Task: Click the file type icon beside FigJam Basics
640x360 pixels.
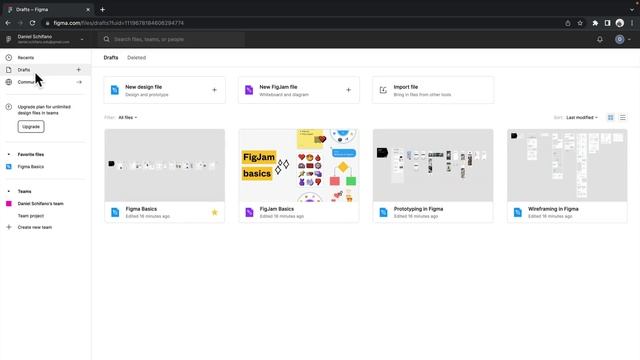Action: click(x=249, y=212)
